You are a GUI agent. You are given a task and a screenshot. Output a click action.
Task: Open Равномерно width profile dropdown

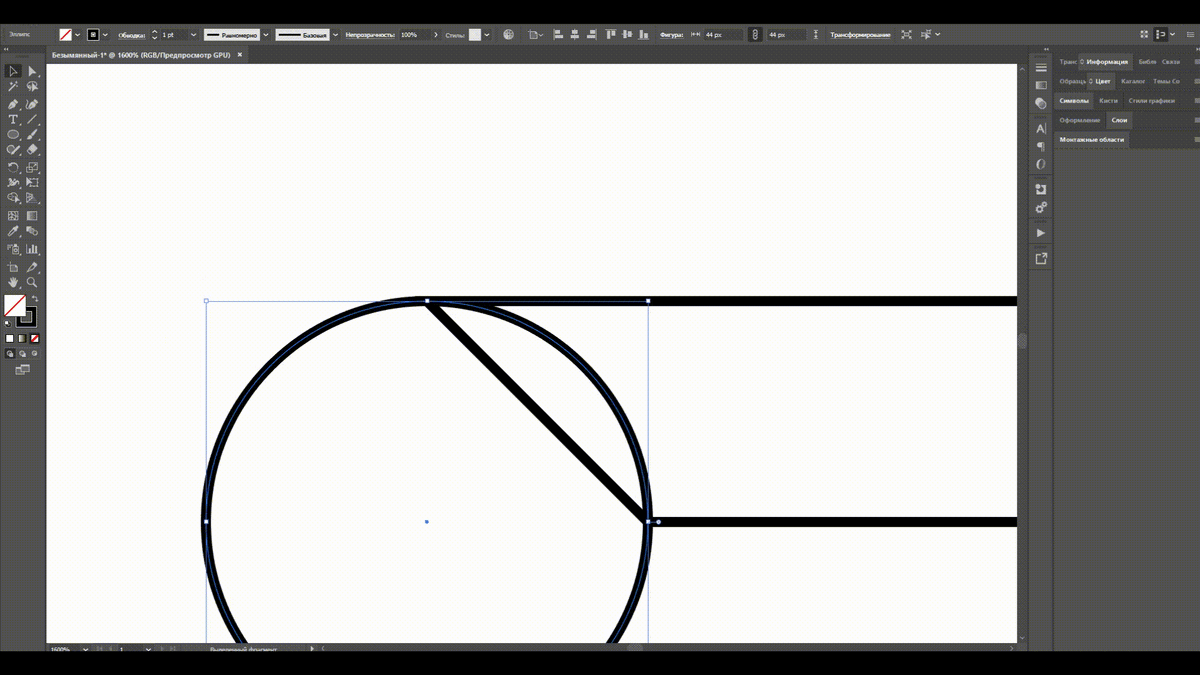[266, 35]
